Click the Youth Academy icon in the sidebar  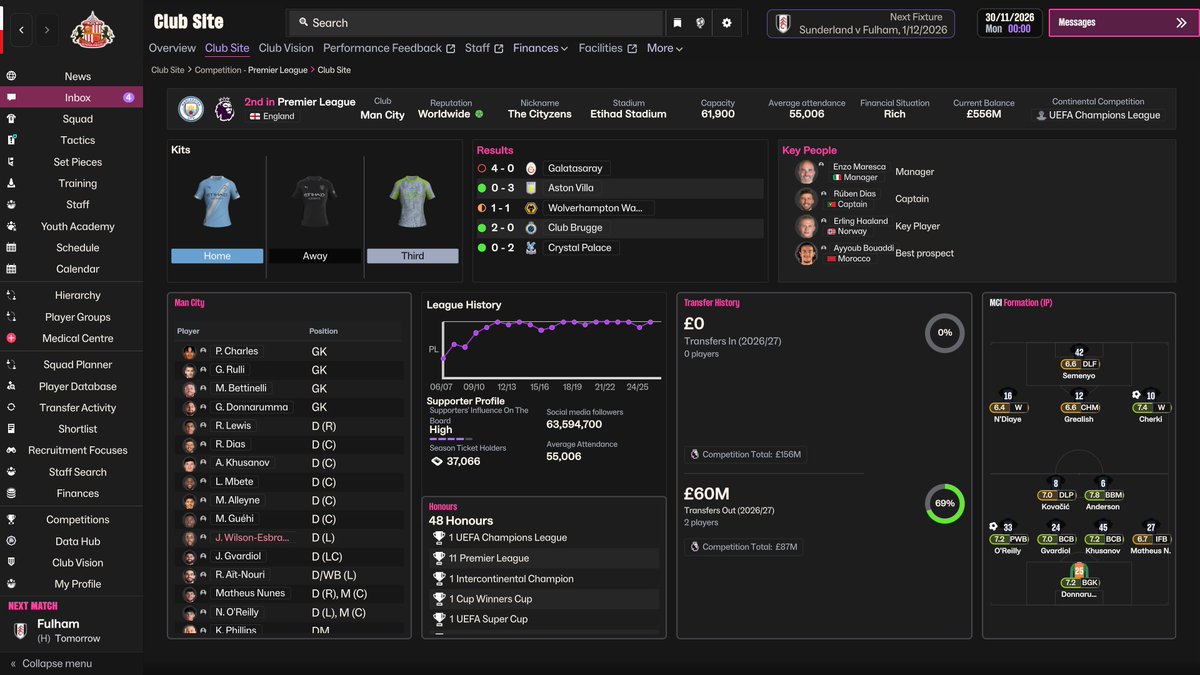pyautogui.click(x=11, y=226)
